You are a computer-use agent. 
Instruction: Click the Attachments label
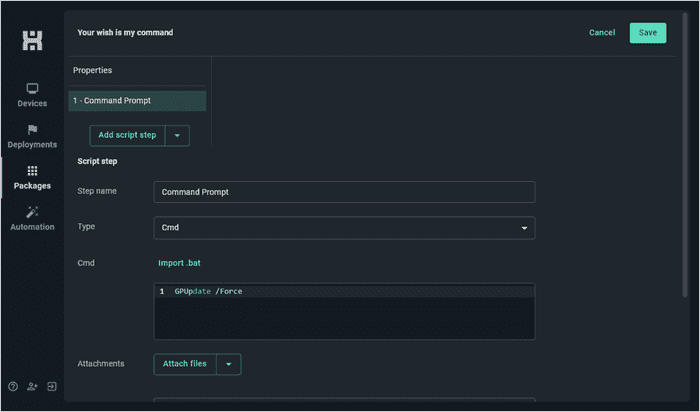point(101,364)
